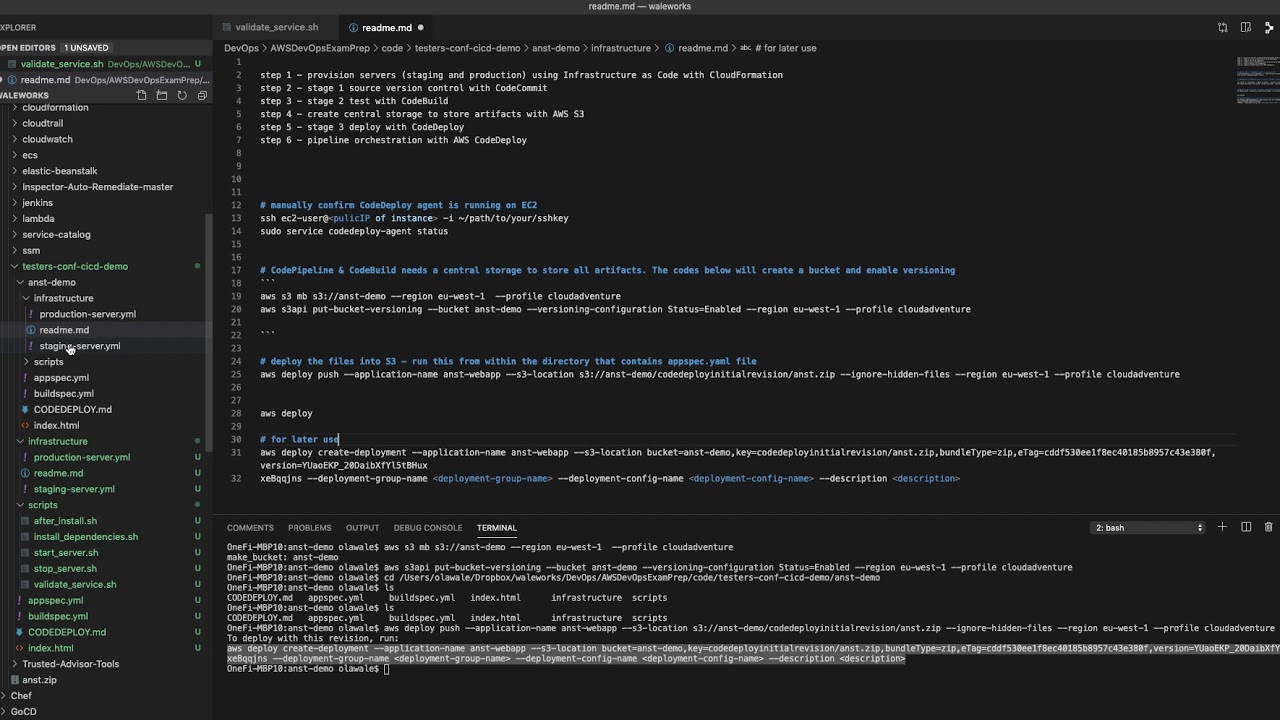Viewport: 1280px width, 720px height.
Task: Expand the cloudwatch folder
Action: (47, 139)
